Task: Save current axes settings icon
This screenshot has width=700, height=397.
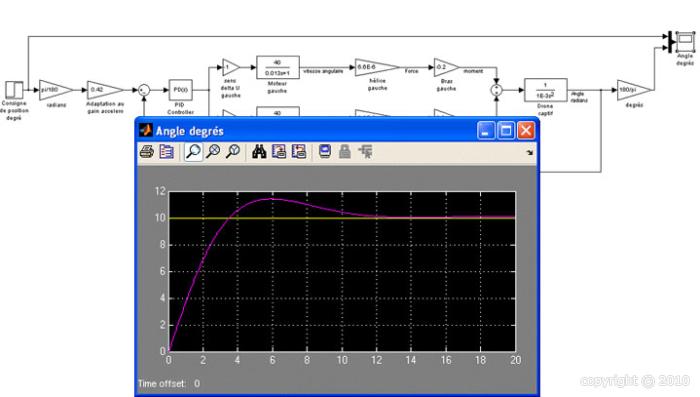Action: pyautogui.click(x=279, y=152)
